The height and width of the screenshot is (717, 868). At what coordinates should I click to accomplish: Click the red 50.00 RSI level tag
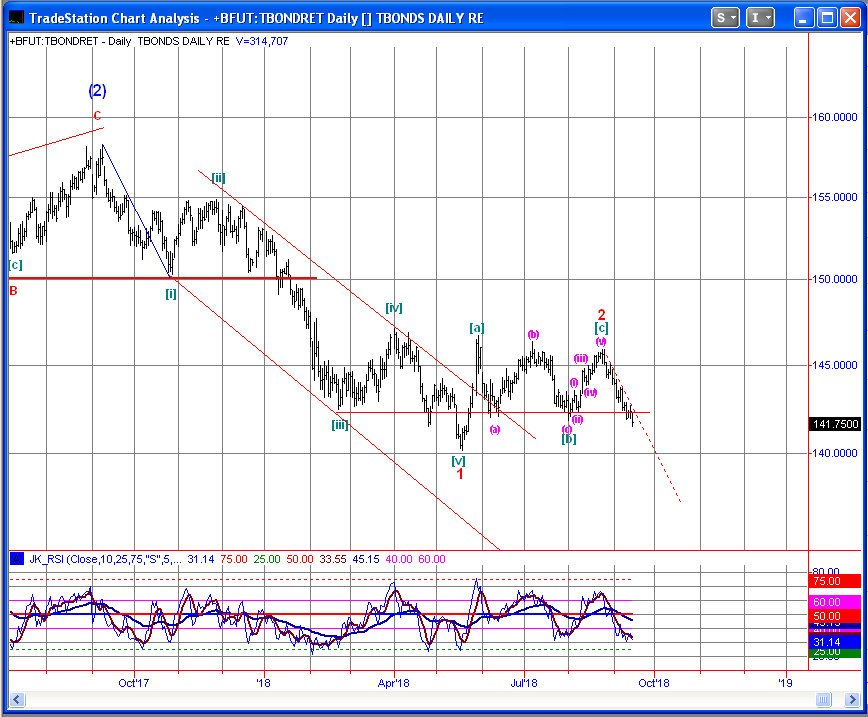[x=835, y=616]
